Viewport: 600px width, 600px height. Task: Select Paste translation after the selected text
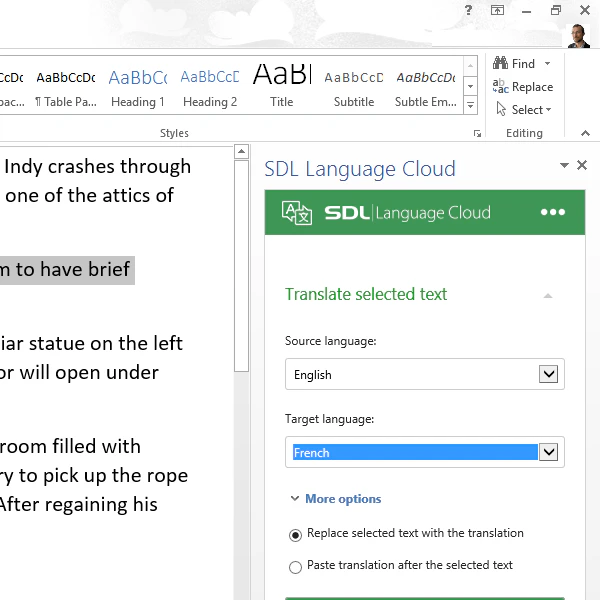click(x=295, y=567)
